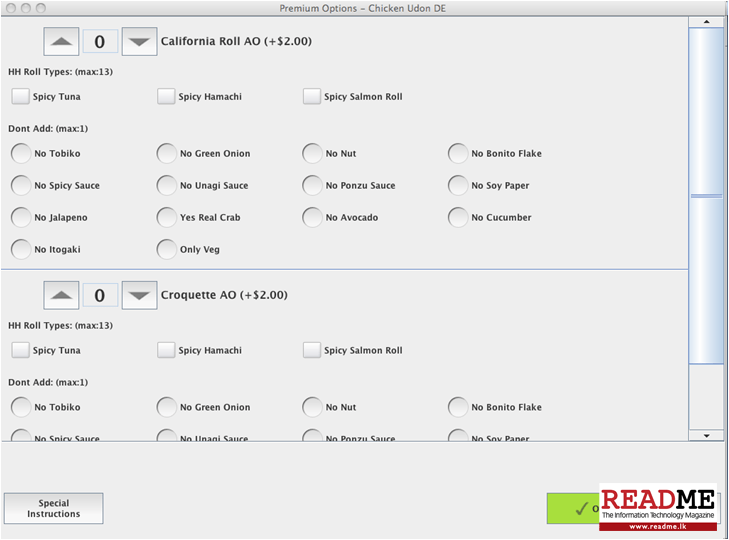This screenshot has height=540, width=729.
Task: Select No Tobiko for California Roll
Action: point(21,154)
